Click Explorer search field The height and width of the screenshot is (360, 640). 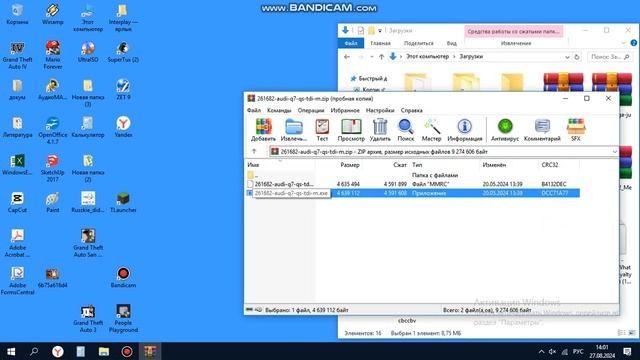(610, 57)
